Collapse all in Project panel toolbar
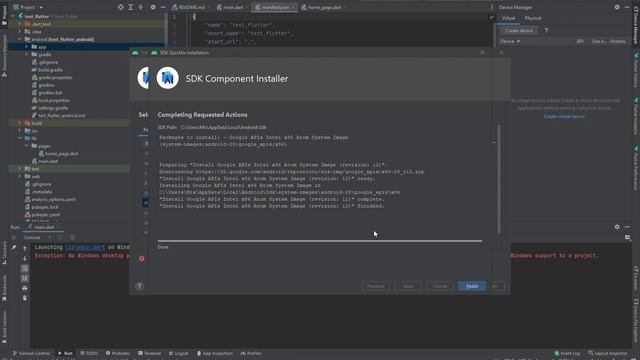 pos(140,7)
